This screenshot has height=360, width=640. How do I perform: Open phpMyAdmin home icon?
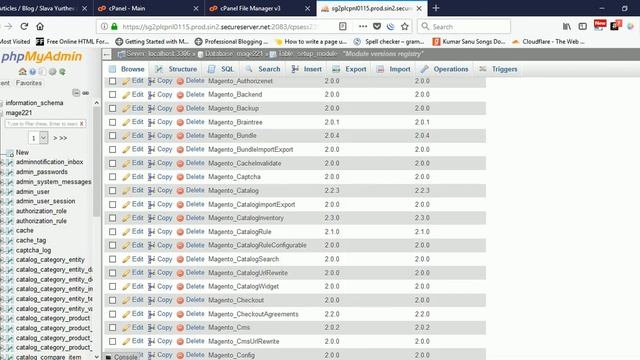click(x=22, y=71)
